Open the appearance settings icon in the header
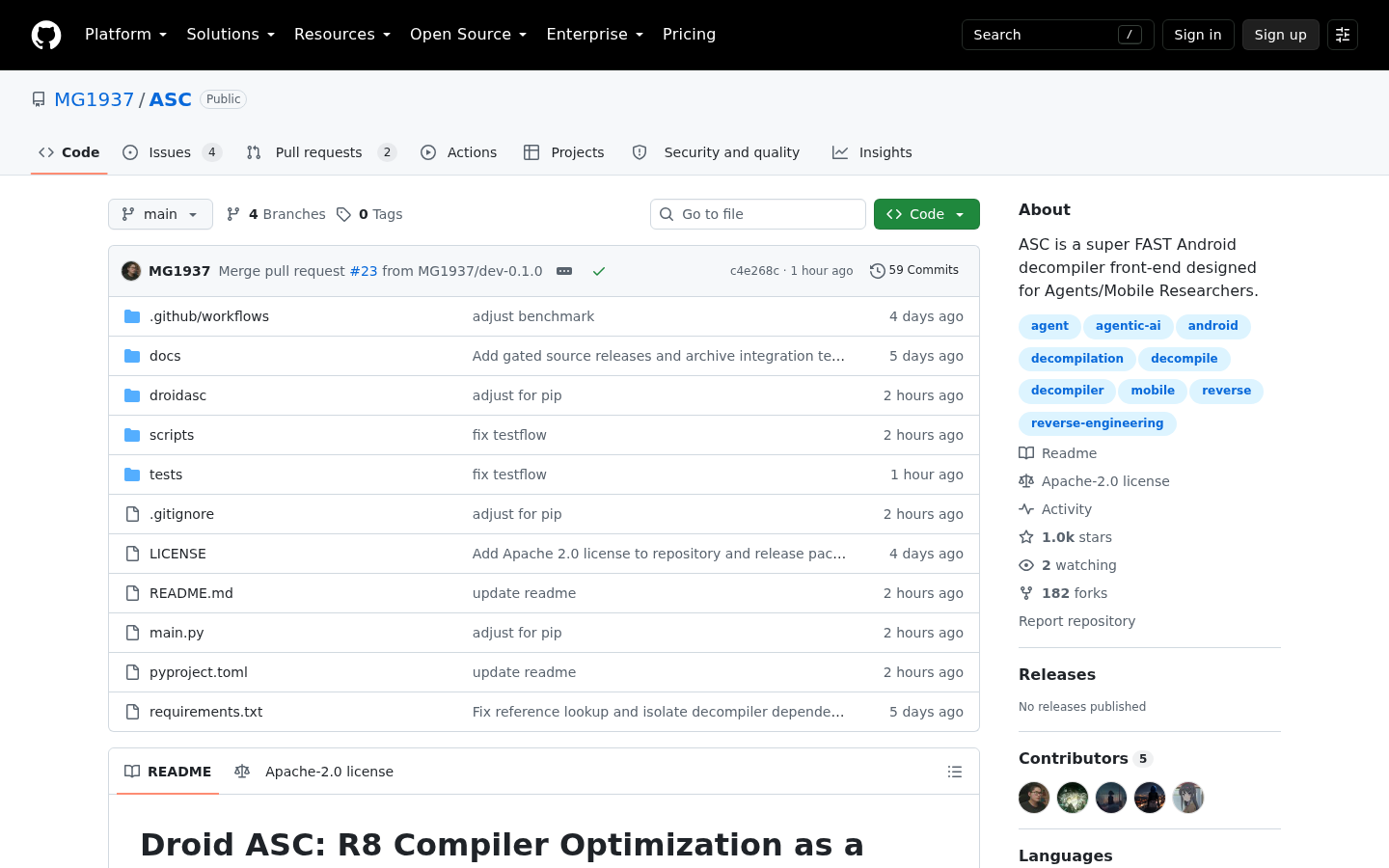The width and height of the screenshot is (1389, 868). pos(1343,35)
